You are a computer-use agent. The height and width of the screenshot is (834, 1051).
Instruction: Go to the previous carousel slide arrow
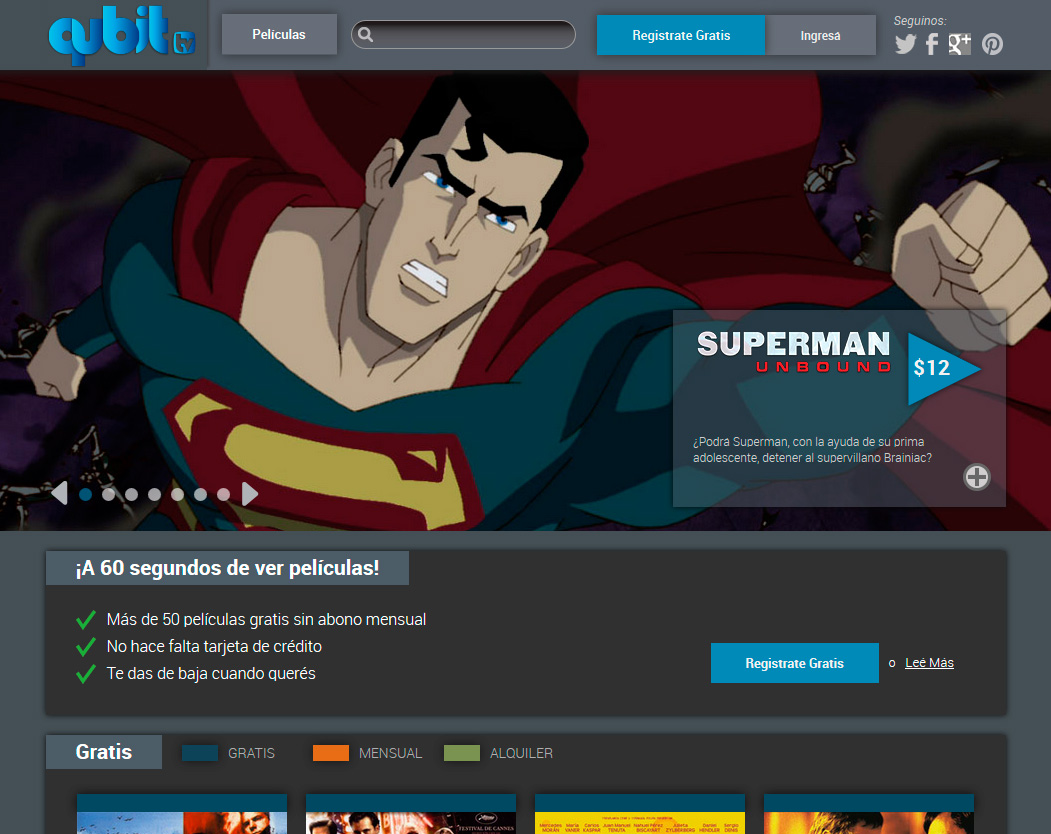(x=60, y=493)
